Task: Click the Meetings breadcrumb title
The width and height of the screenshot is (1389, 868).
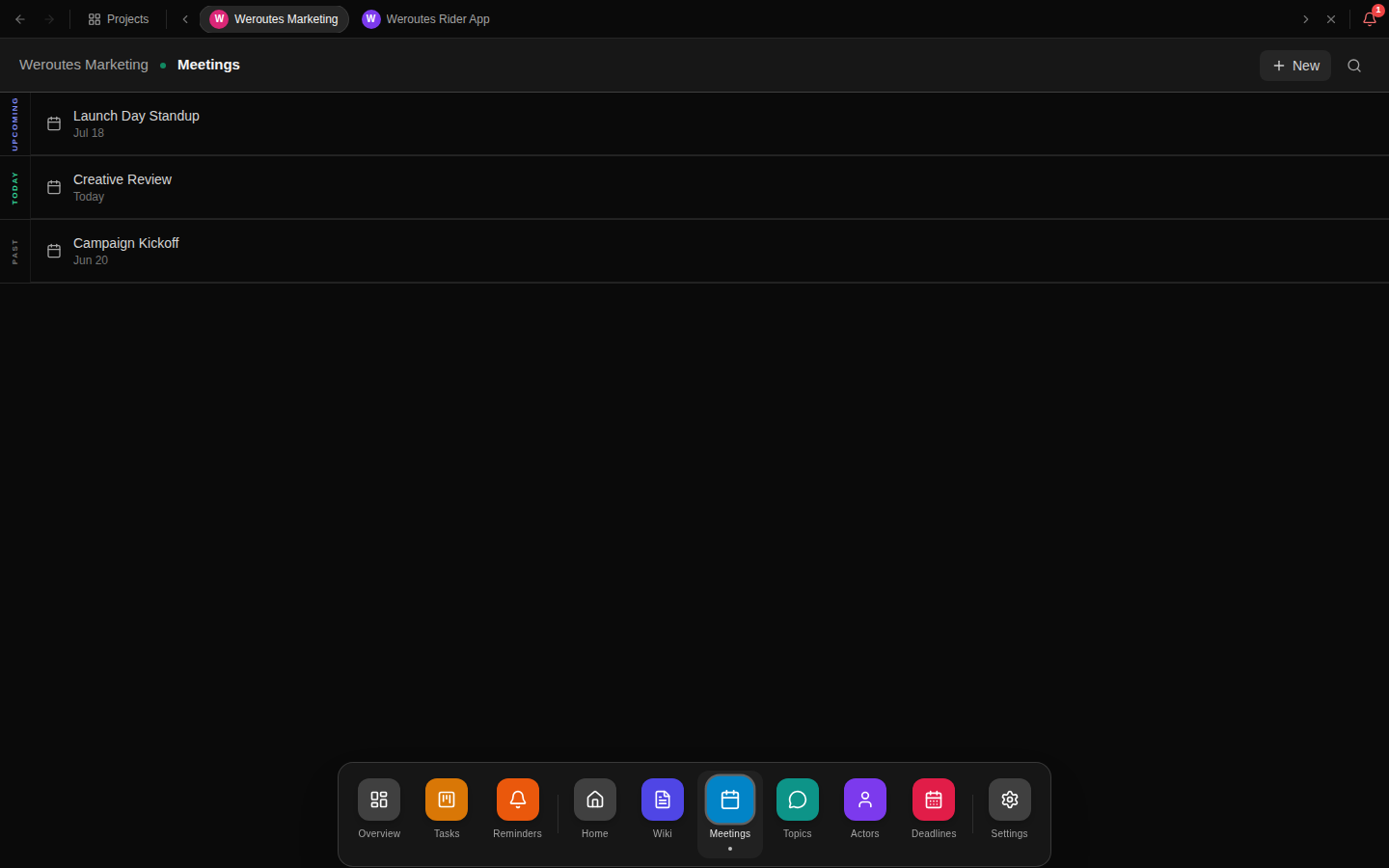Action: [x=208, y=65]
